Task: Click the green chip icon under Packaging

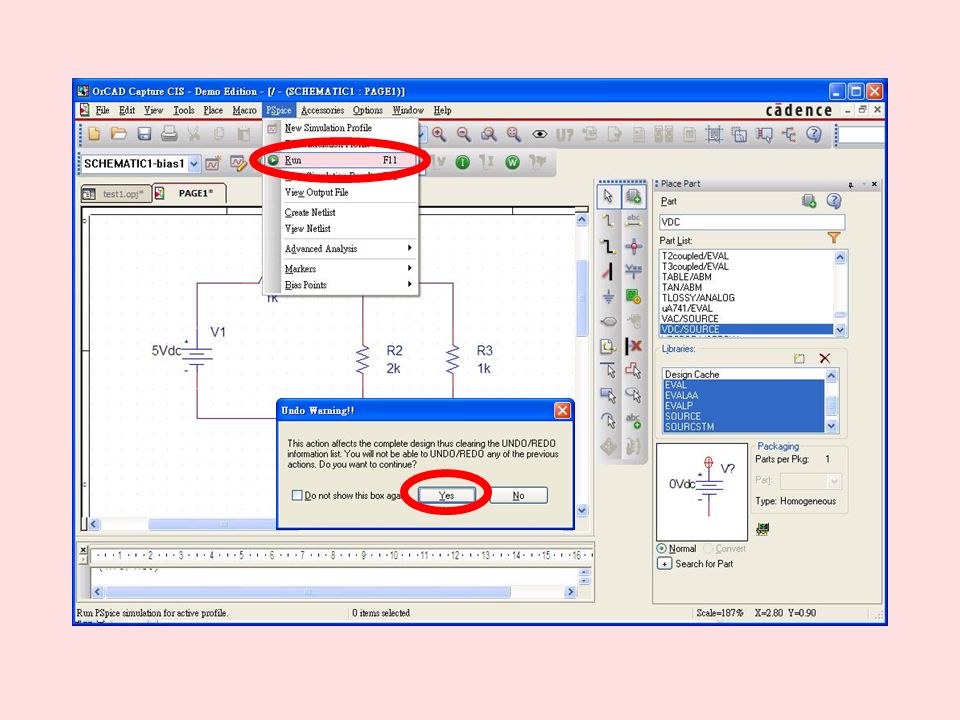Action: (762, 529)
